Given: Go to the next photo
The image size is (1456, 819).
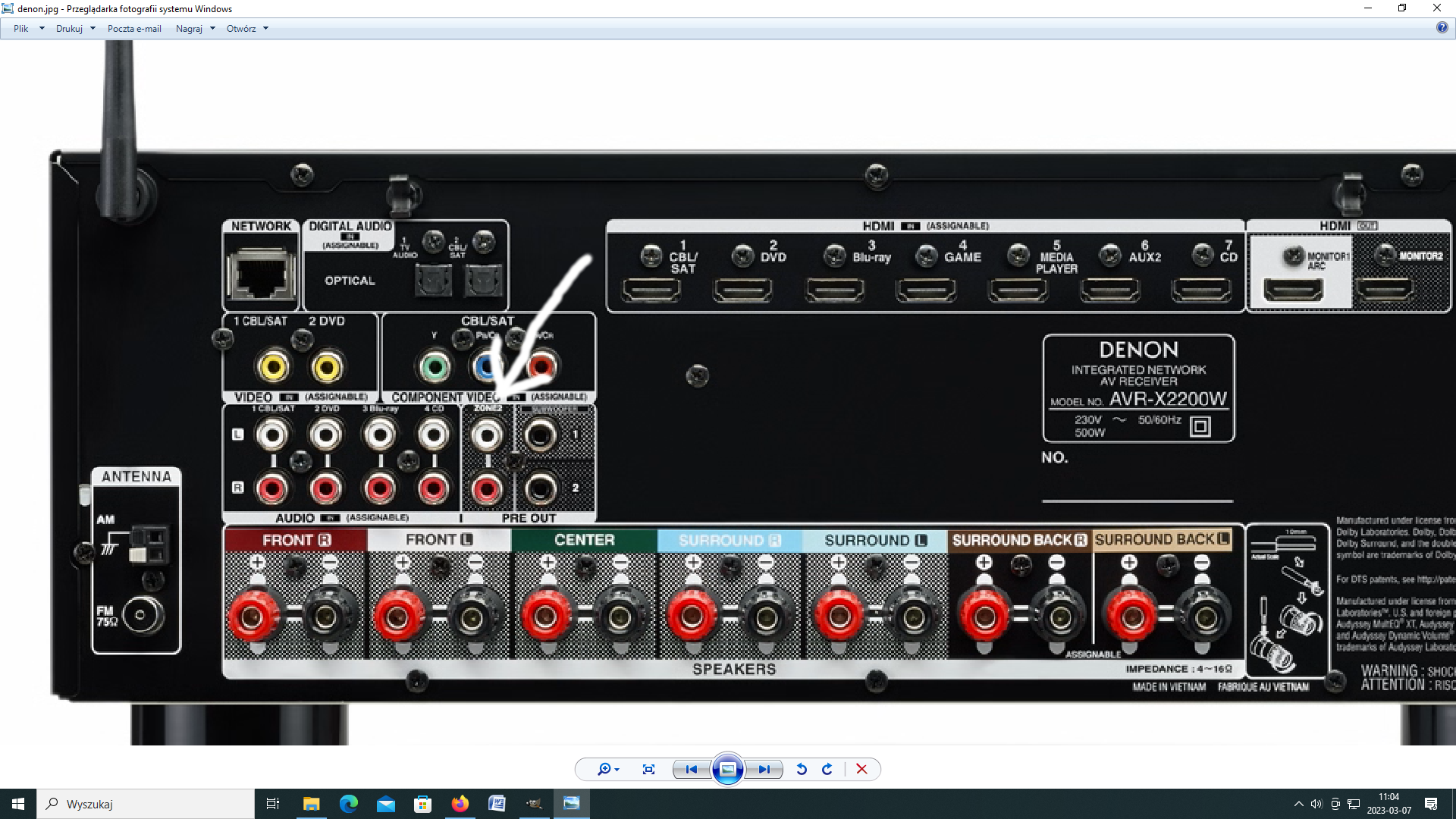Looking at the screenshot, I should 764,769.
